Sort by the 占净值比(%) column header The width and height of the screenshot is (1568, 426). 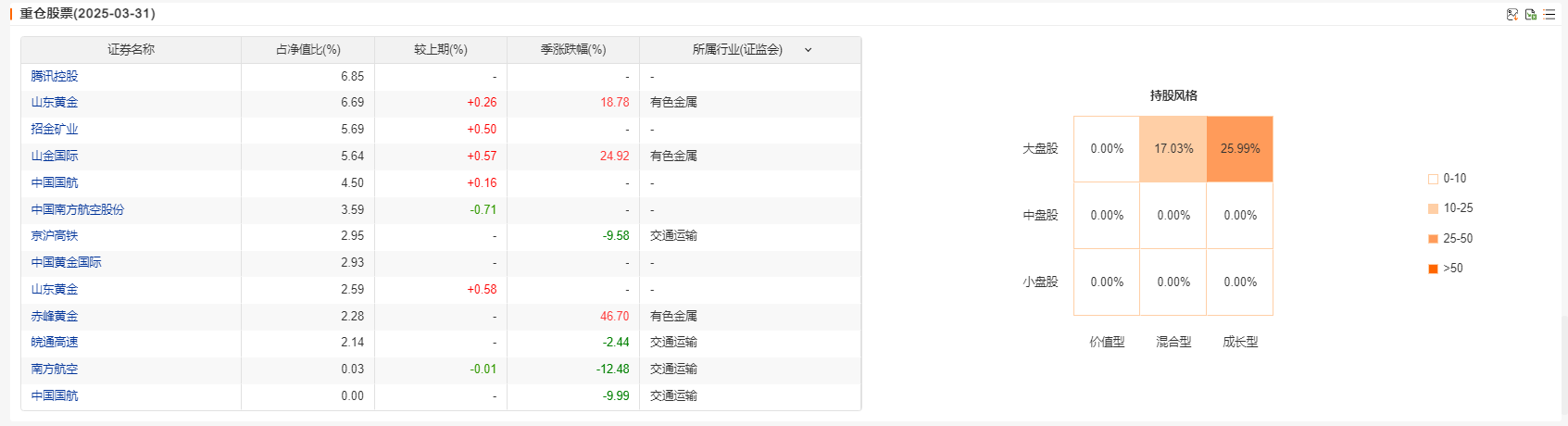(x=308, y=50)
